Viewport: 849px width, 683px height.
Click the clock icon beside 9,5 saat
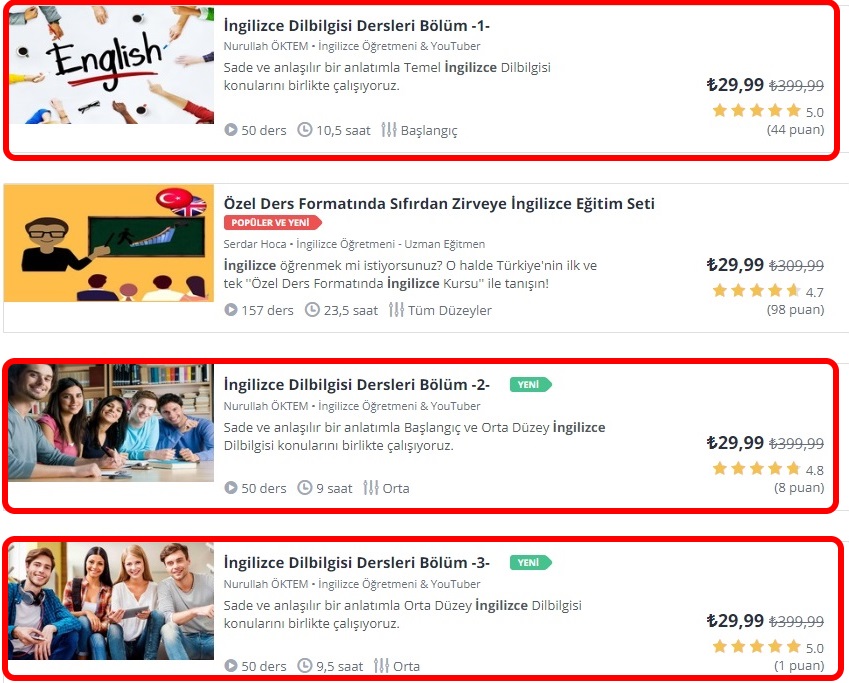[305, 666]
